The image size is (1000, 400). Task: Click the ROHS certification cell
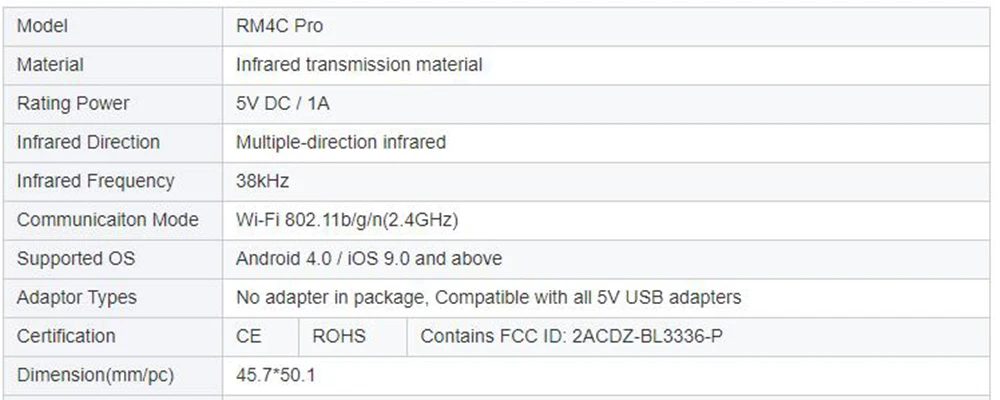339,336
